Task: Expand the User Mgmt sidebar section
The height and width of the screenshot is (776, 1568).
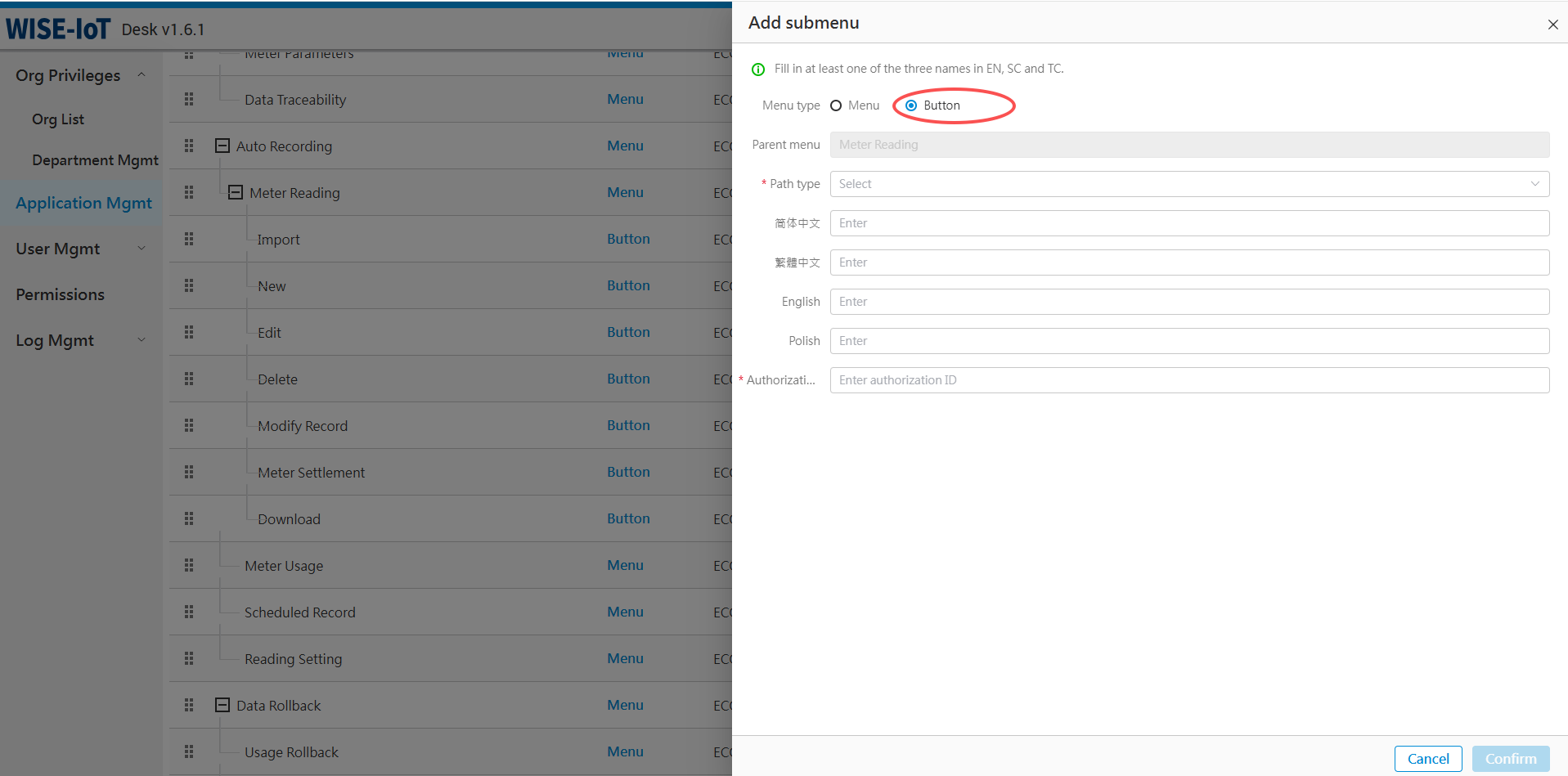Action: 80,249
